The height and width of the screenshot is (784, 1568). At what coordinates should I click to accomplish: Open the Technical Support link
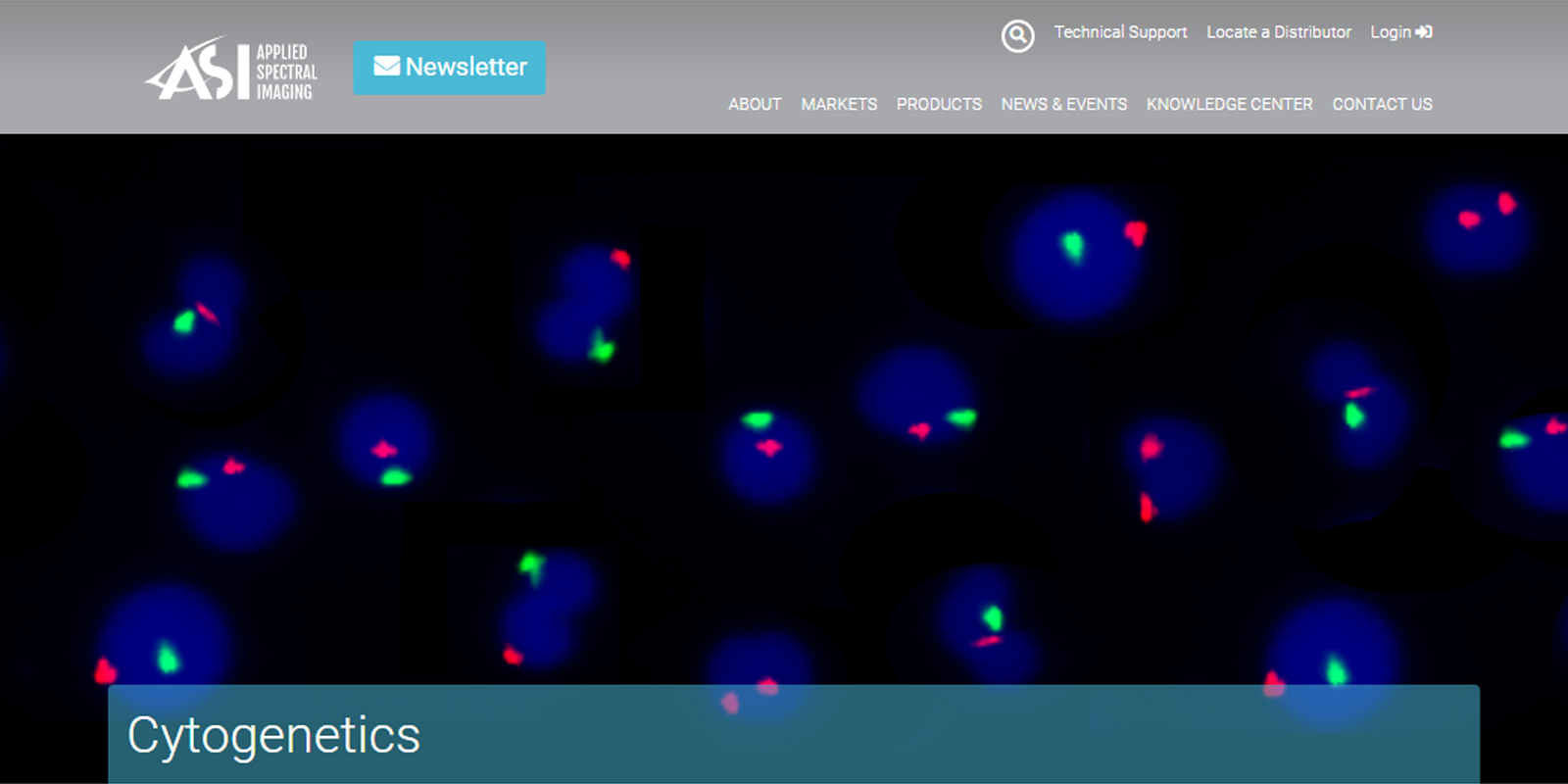point(1120,32)
